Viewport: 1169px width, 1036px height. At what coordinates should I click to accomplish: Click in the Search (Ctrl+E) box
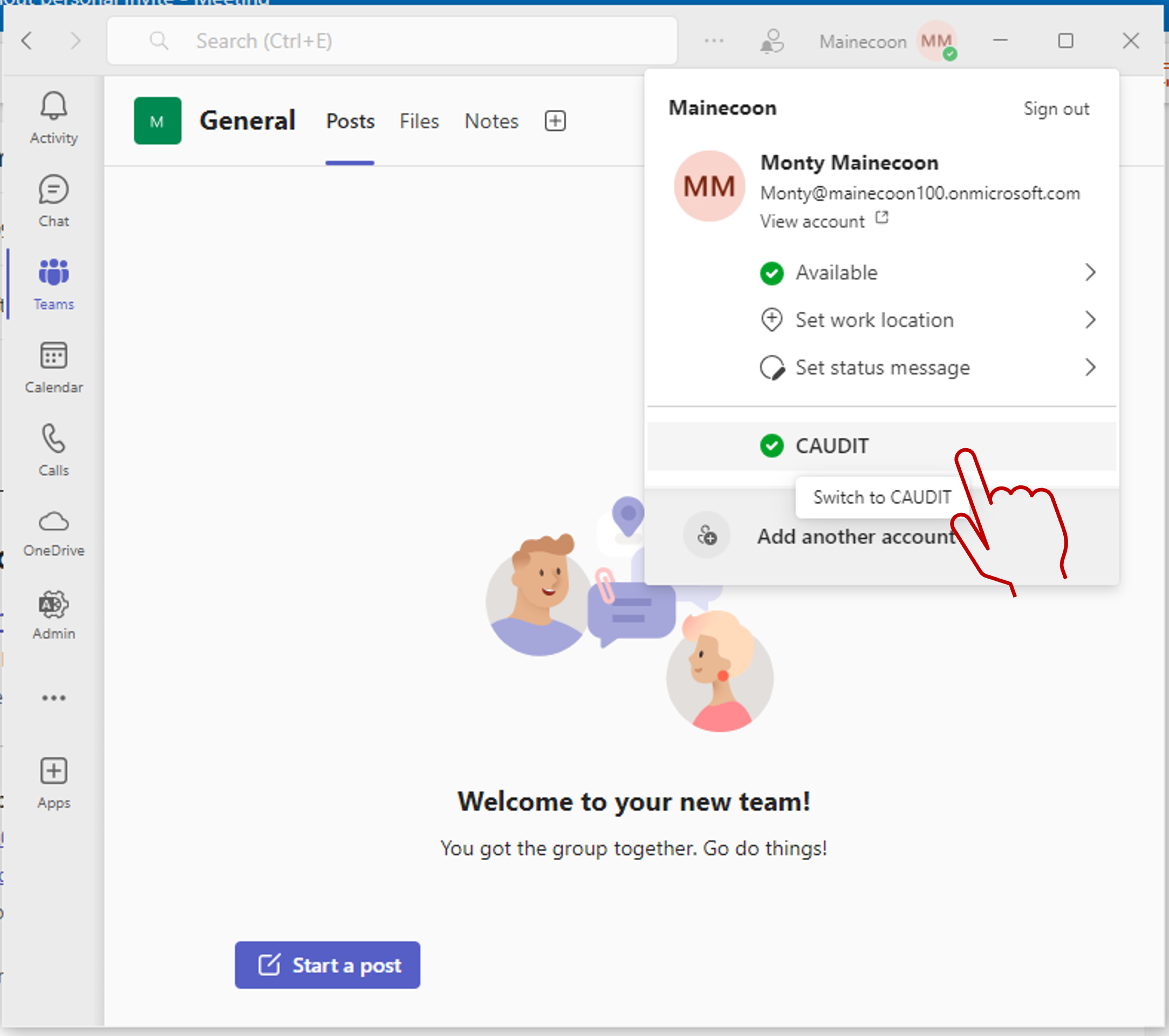[392, 40]
